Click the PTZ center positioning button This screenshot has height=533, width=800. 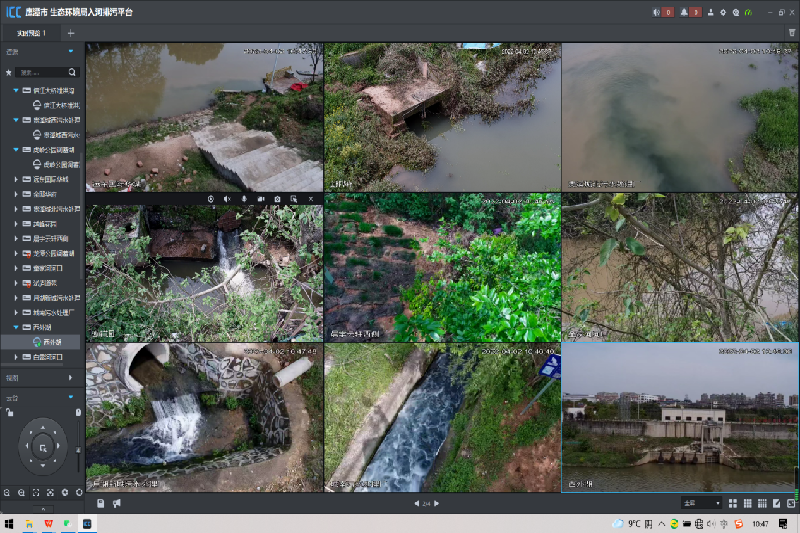tap(43, 447)
